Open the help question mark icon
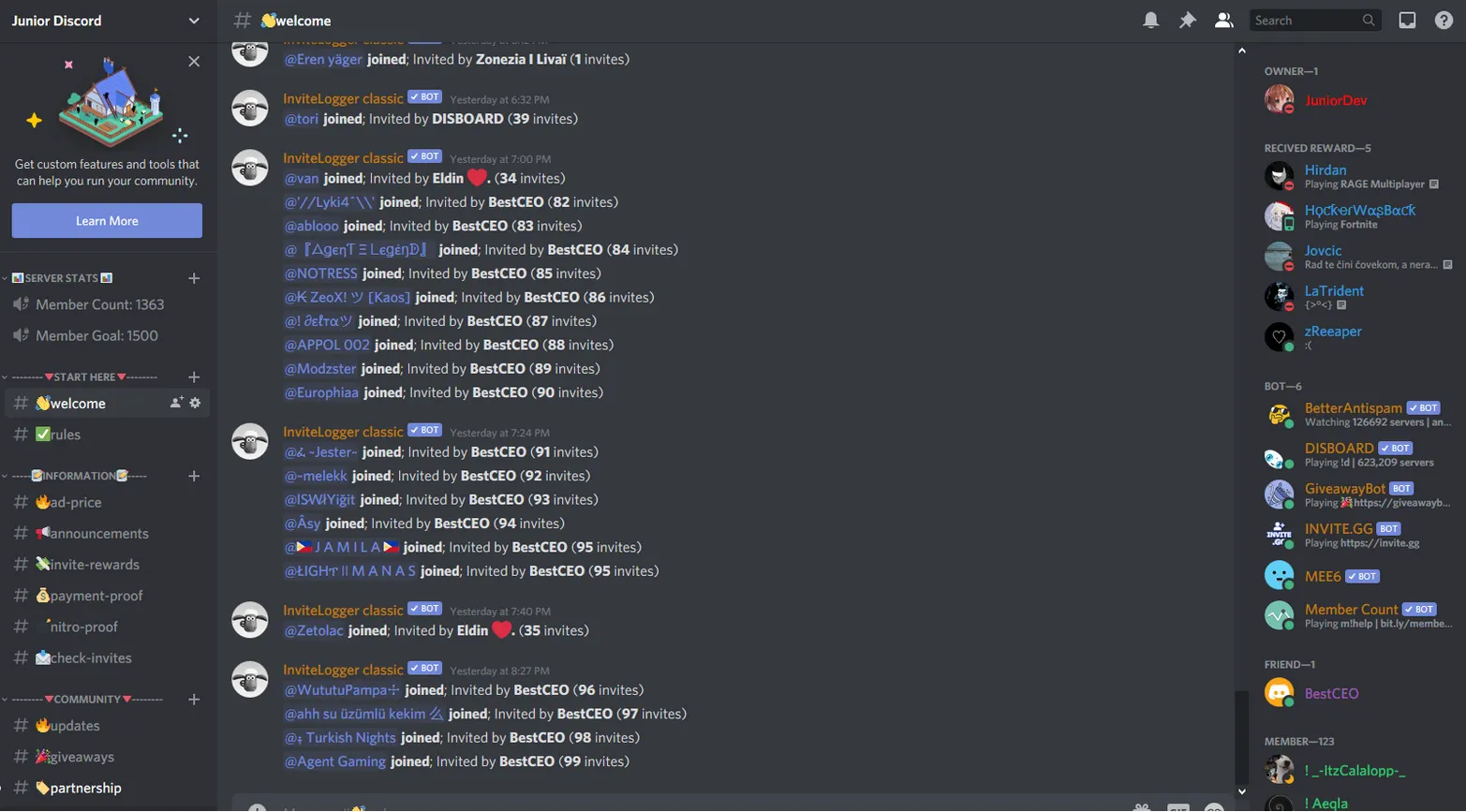Viewport: 1466px width, 812px height. pyautogui.click(x=1444, y=20)
